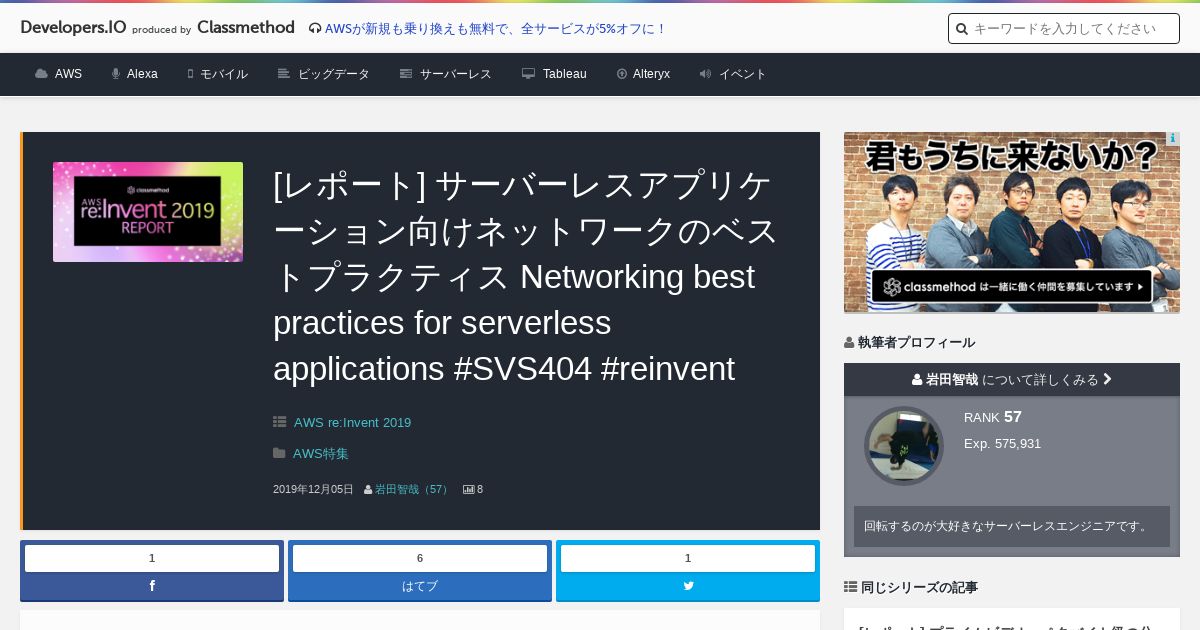Click the phone icon beside モバイル
This screenshot has width=1200, height=630.
coord(191,74)
